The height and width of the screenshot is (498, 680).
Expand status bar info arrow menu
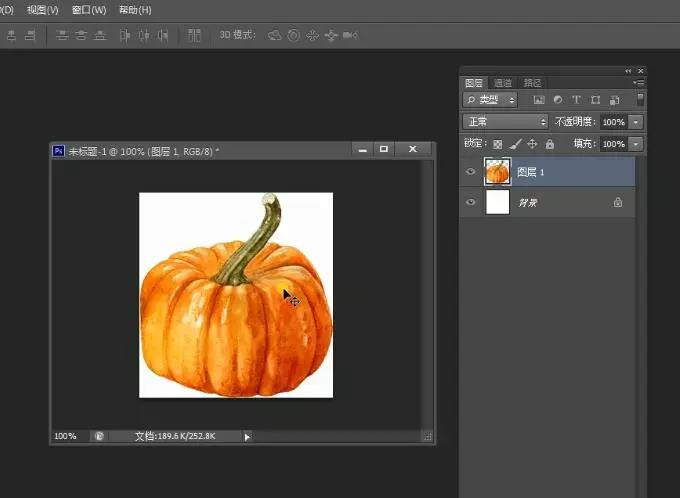tap(247, 436)
